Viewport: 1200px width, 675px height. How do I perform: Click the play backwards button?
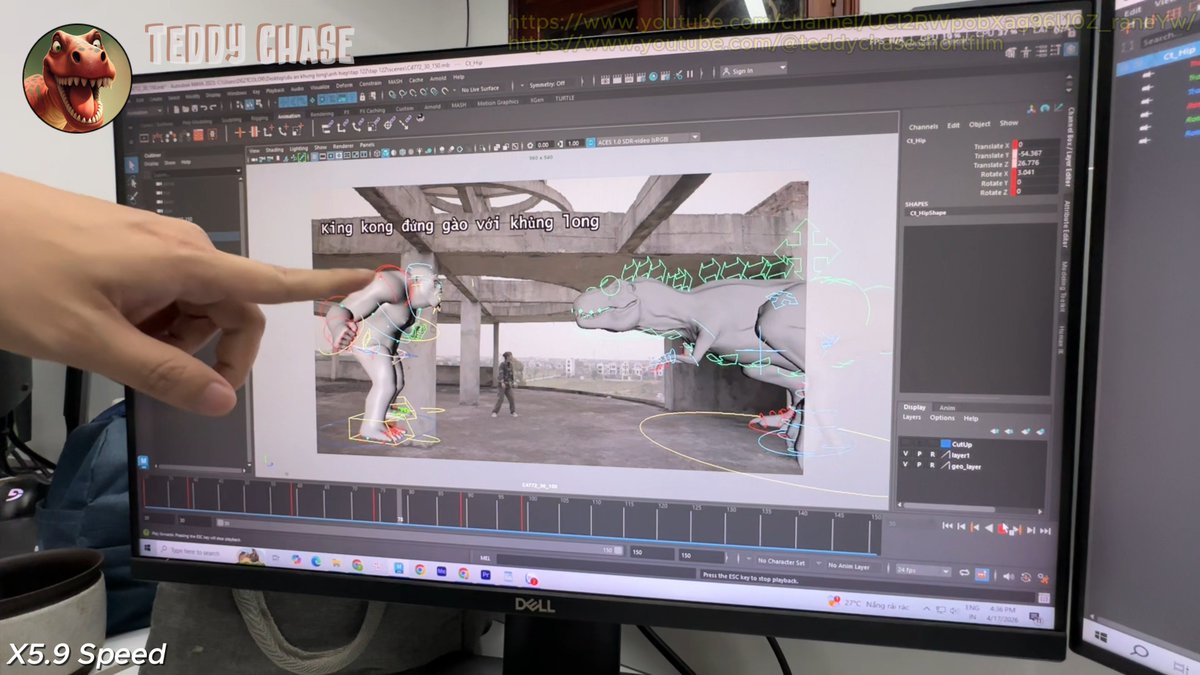tap(989, 528)
